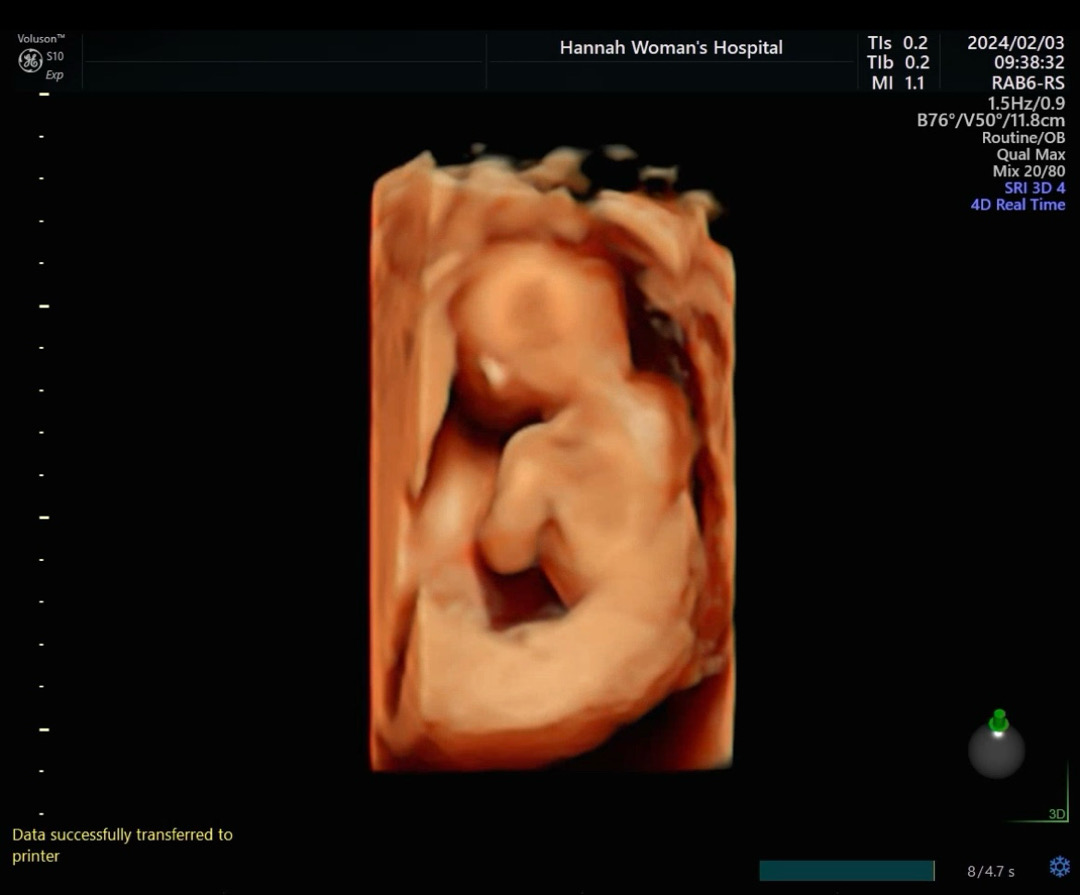Select the SRI 3D 4 setting
This screenshot has height=895, width=1080.
tap(1034, 188)
